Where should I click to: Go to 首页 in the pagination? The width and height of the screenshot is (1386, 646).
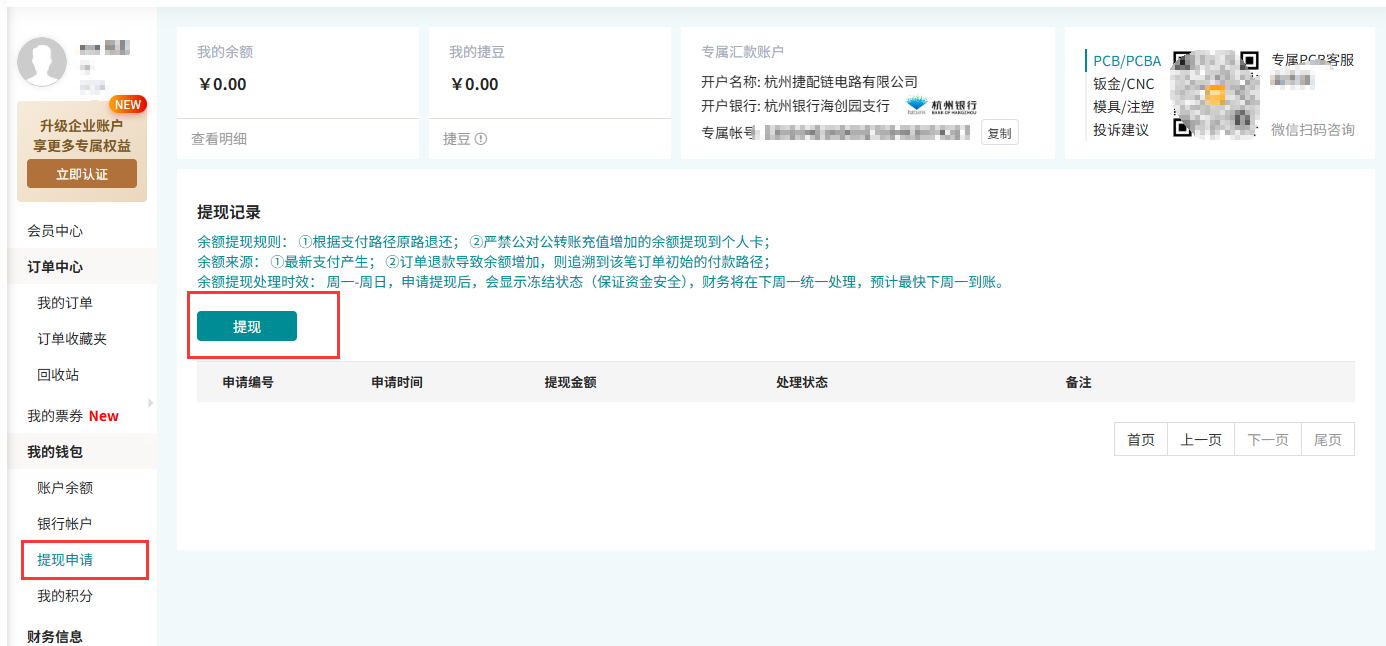click(x=1141, y=440)
